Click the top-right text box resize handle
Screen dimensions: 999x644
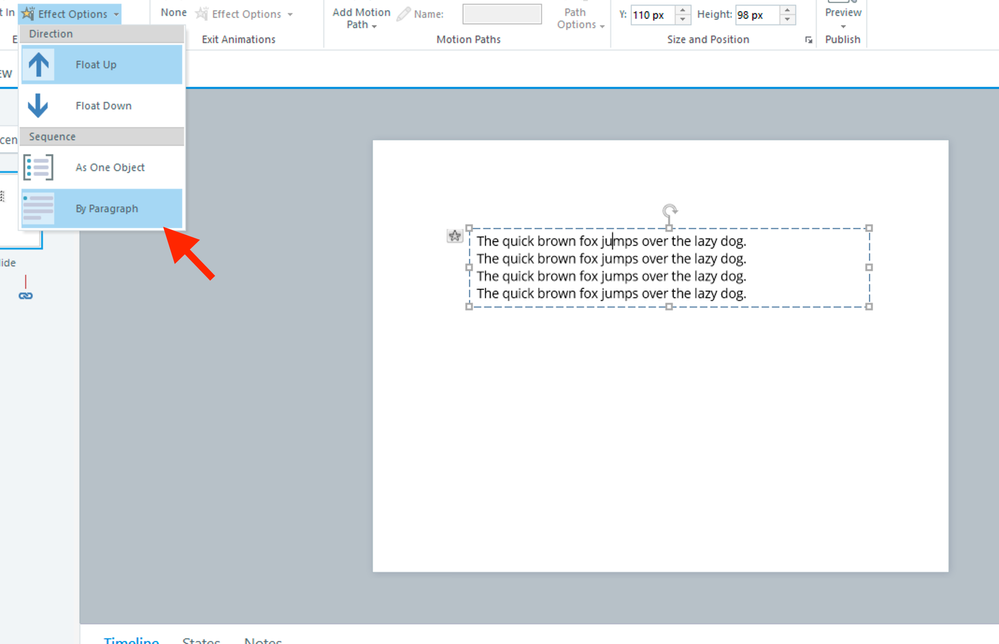869,228
